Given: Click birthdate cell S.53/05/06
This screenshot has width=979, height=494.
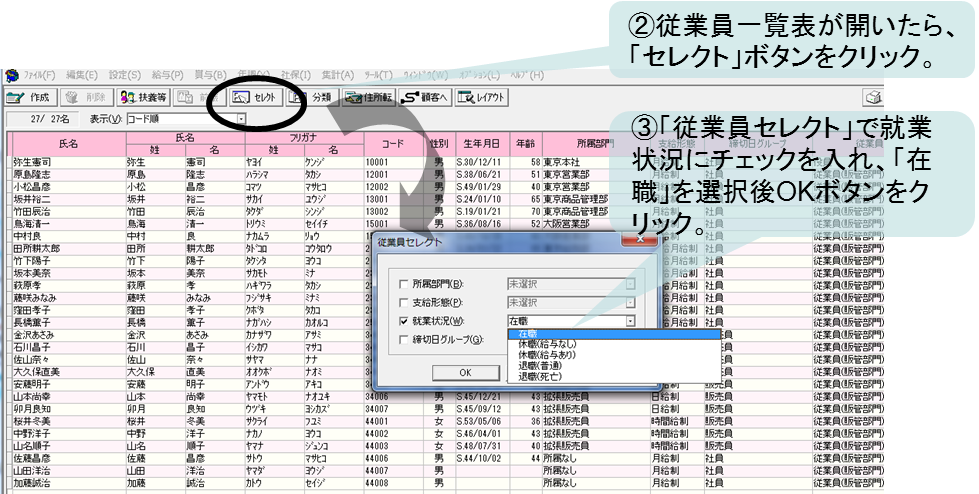Looking at the screenshot, I should tap(482, 422).
